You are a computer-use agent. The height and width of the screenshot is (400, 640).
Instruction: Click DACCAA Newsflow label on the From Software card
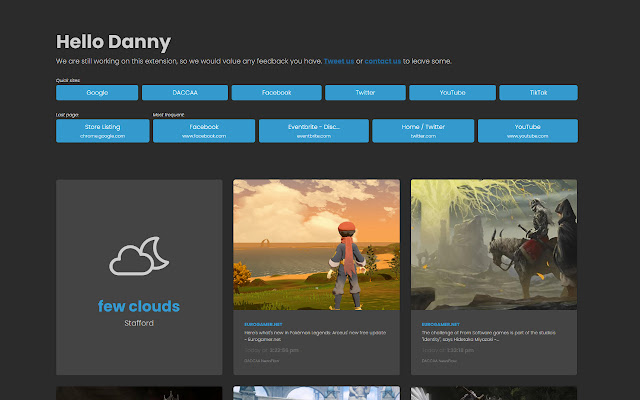click(x=439, y=361)
